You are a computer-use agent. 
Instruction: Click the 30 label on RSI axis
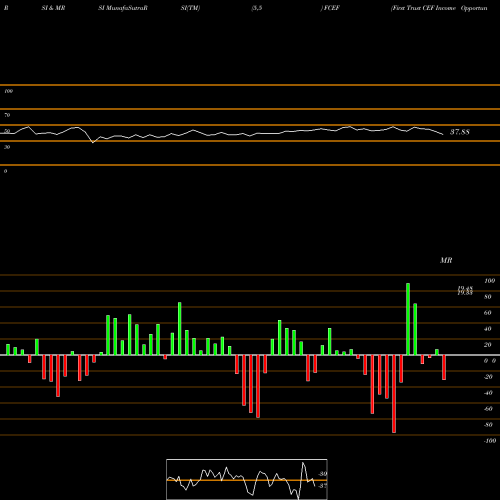[7, 147]
